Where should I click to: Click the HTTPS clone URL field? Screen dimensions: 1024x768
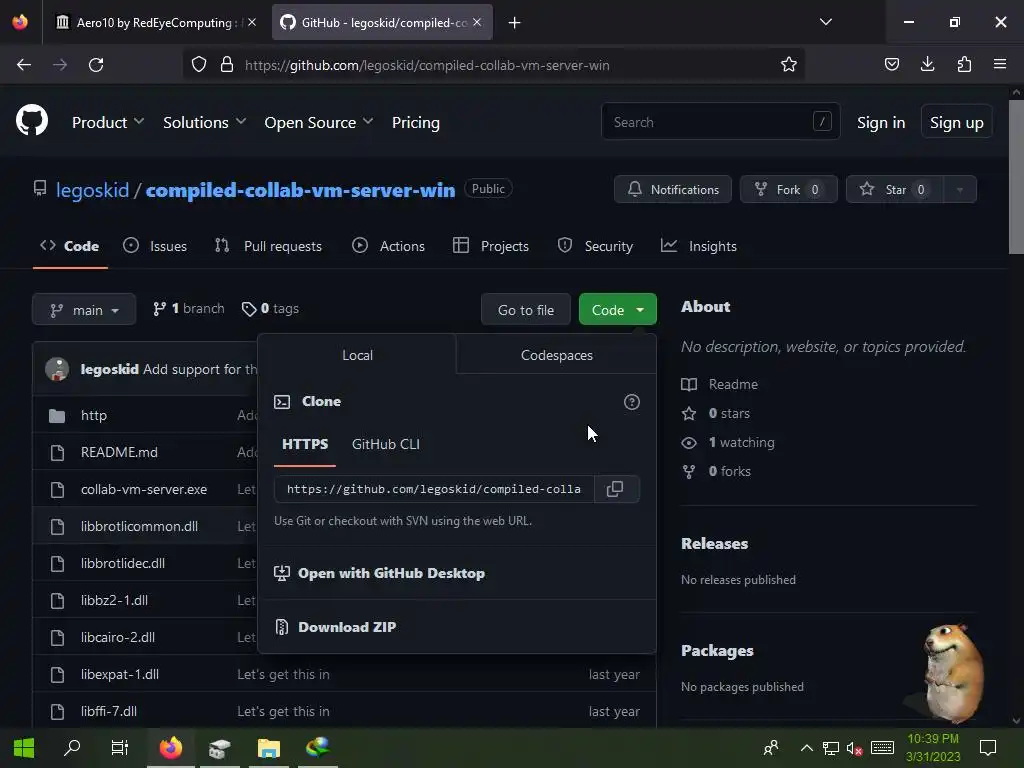click(x=434, y=489)
